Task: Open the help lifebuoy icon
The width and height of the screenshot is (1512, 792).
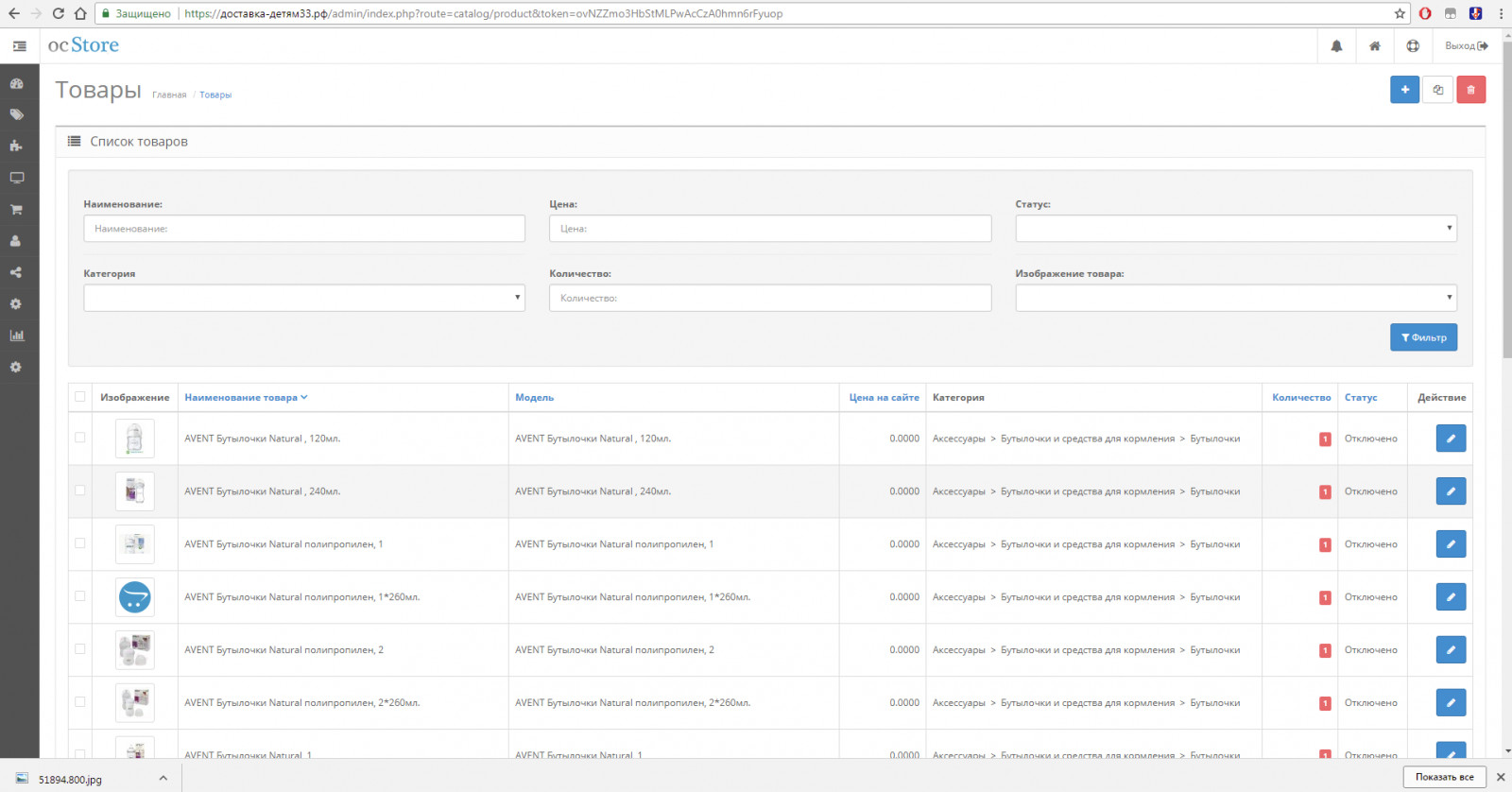Action: pyautogui.click(x=1413, y=45)
